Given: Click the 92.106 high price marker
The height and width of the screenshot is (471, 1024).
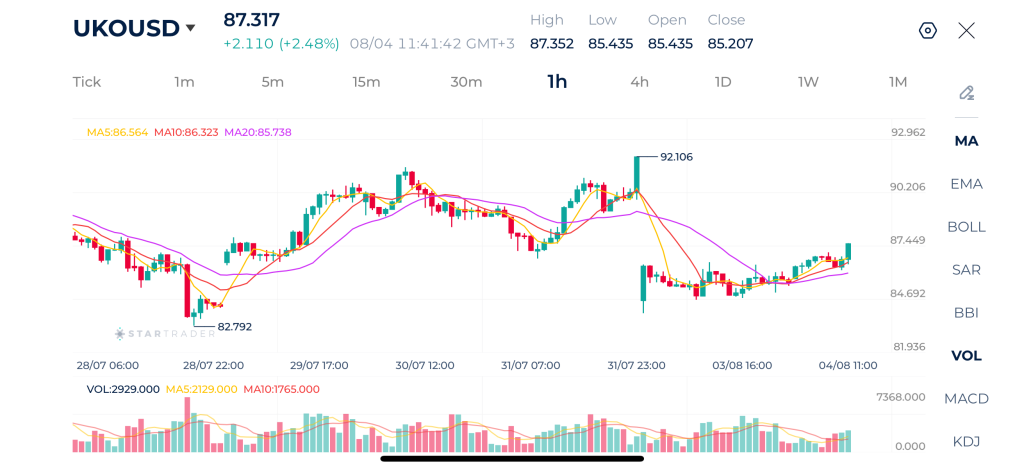Looking at the screenshot, I should (676, 157).
